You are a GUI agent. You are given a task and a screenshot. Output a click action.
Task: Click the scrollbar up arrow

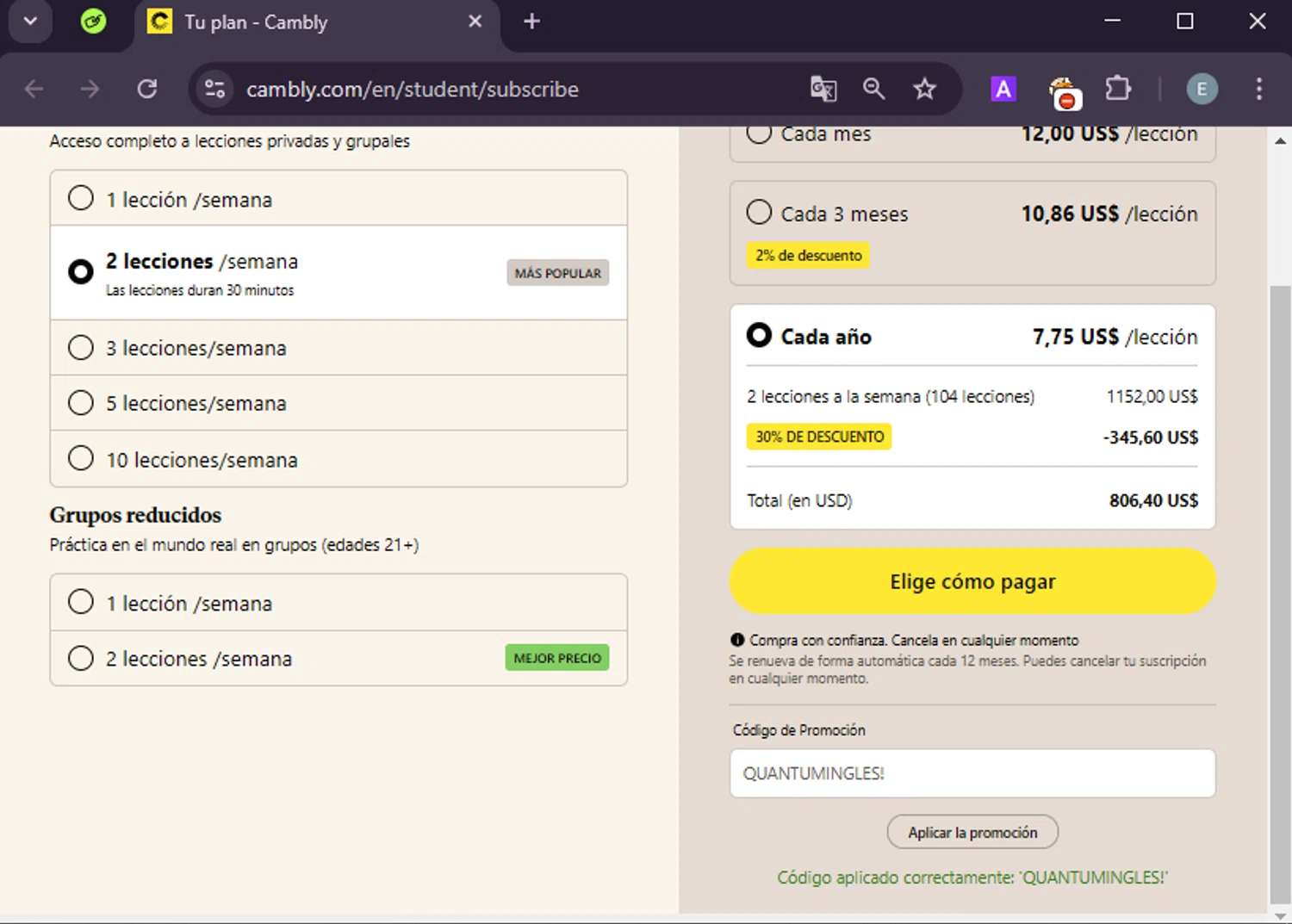pyautogui.click(x=1281, y=140)
